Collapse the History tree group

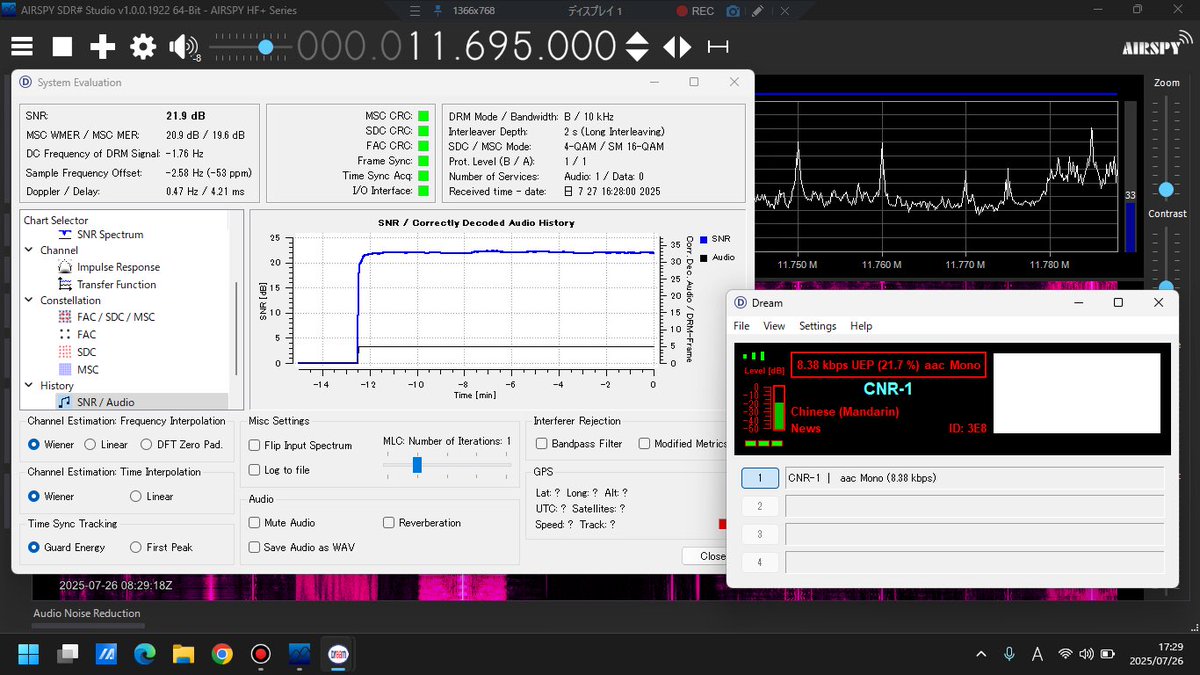(x=29, y=385)
